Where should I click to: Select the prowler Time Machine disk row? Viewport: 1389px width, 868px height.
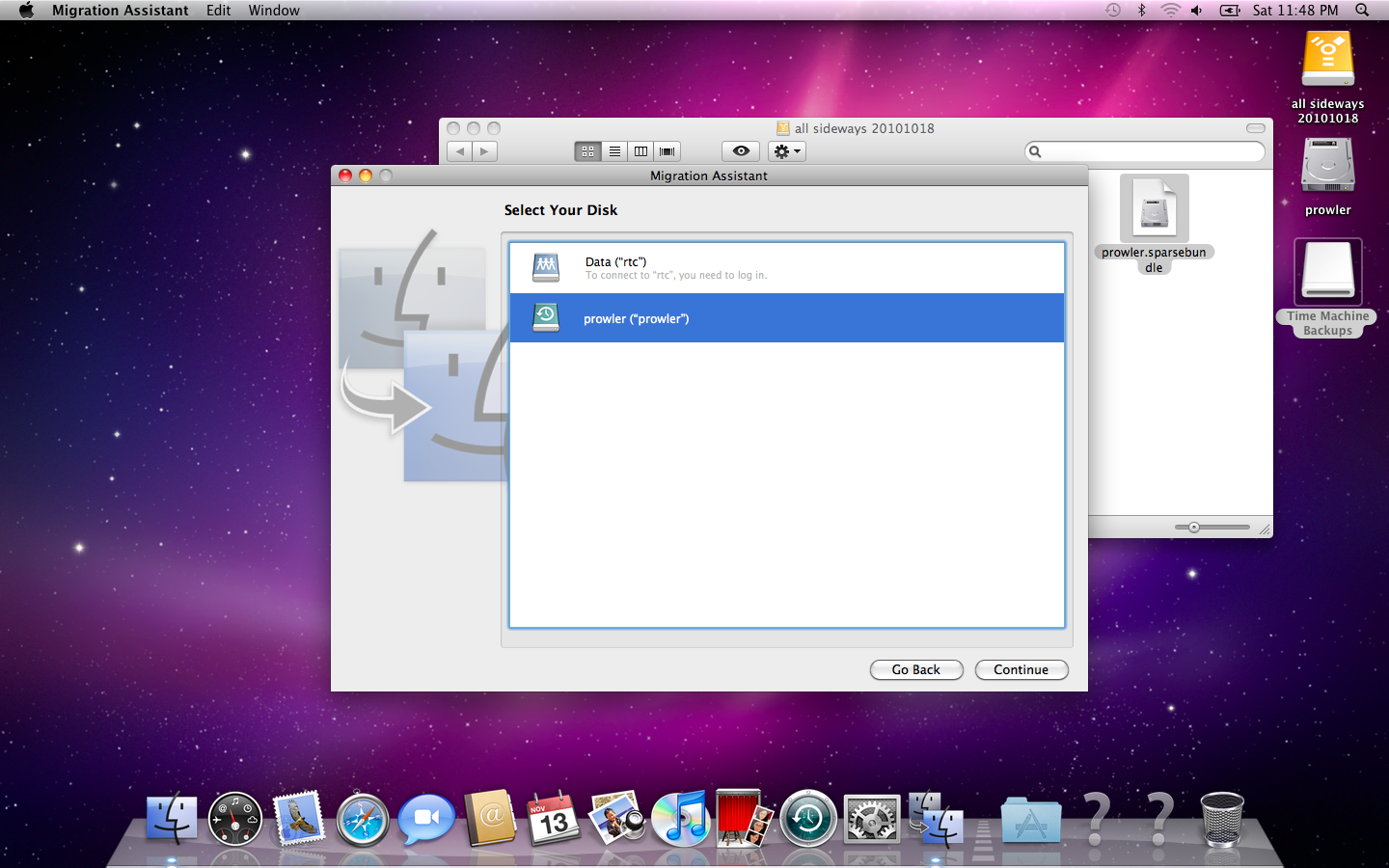[785, 318]
